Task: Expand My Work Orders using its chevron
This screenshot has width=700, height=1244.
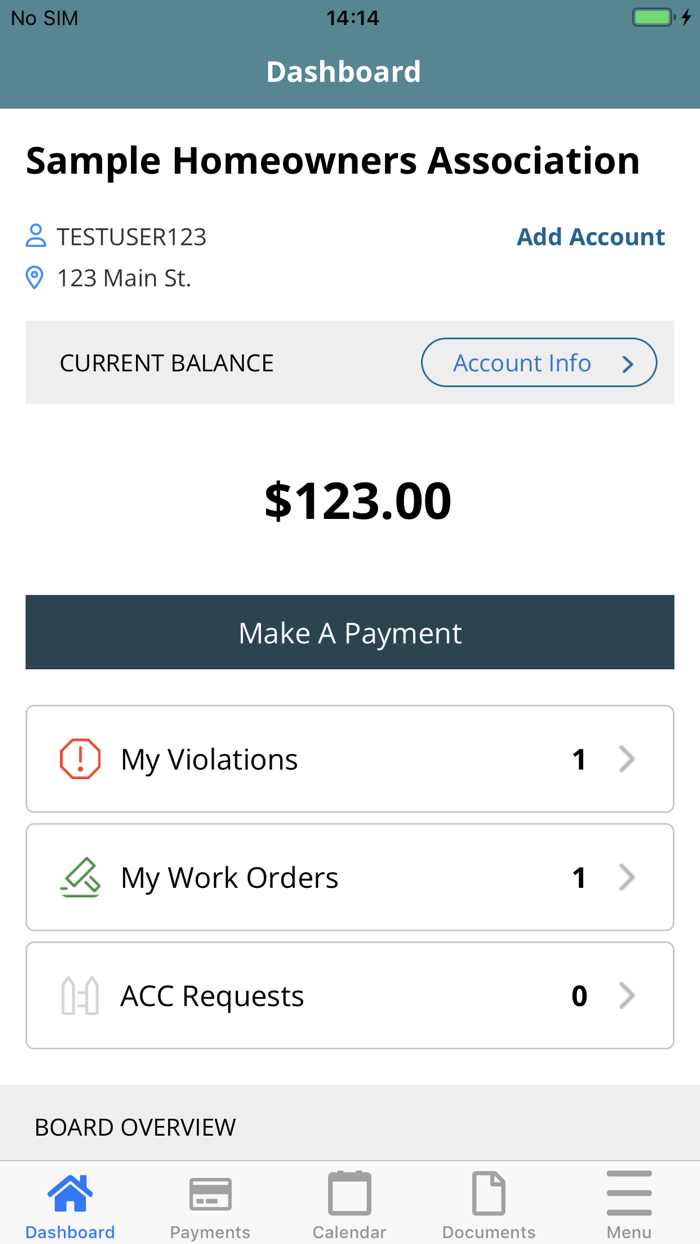Action: click(x=627, y=877)
